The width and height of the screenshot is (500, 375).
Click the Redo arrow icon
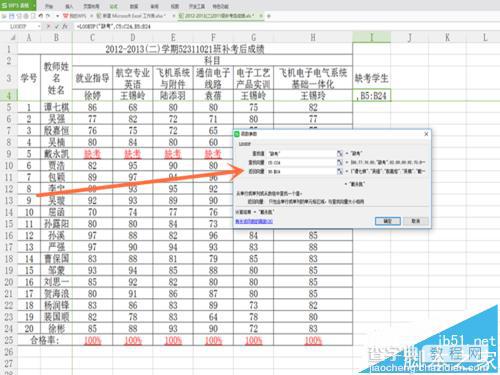click(48, 16)
